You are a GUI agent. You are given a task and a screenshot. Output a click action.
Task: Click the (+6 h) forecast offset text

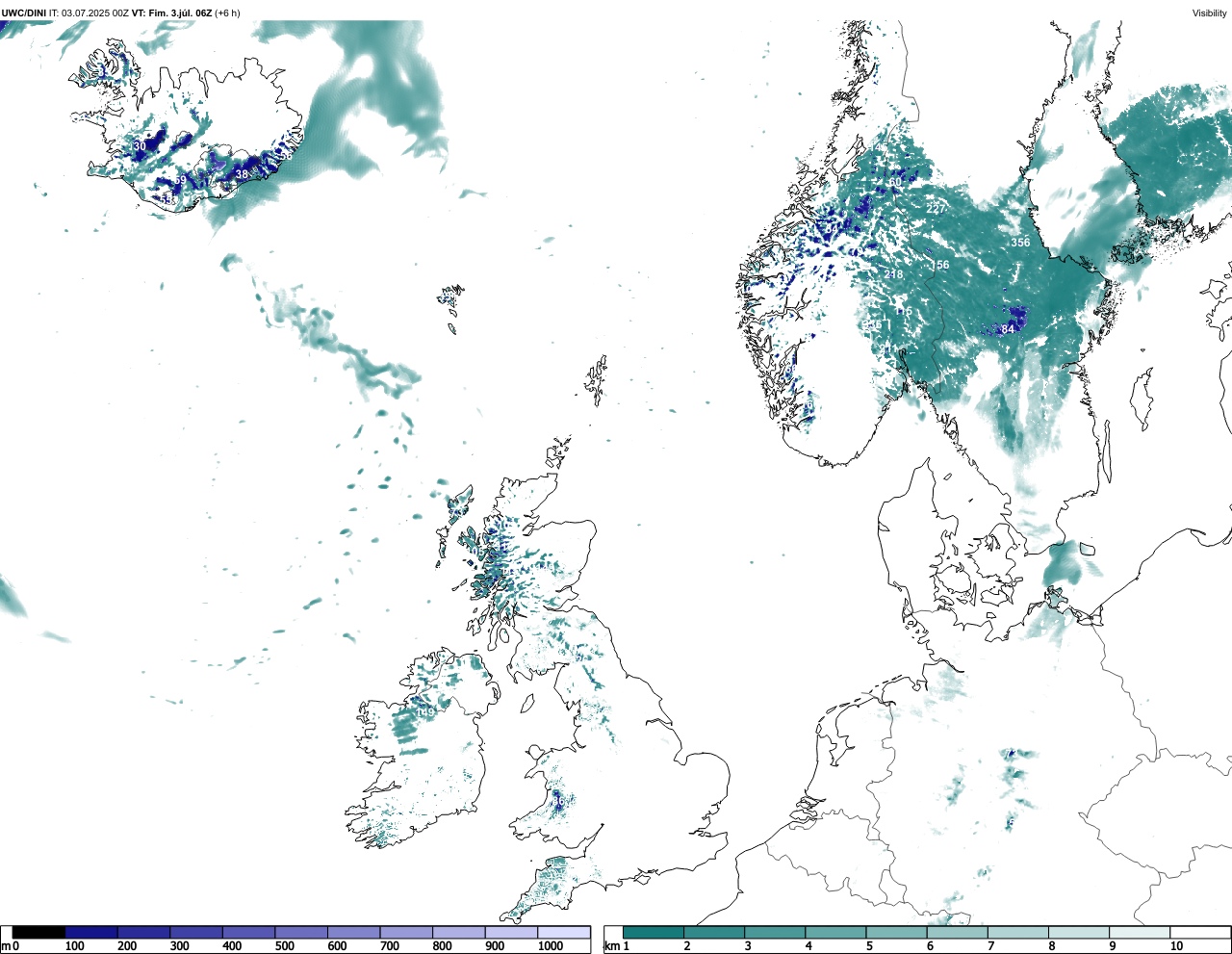(x=228, y=13)
